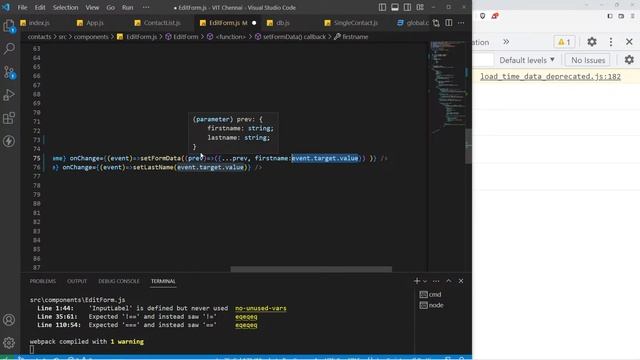Viewport: 640px width, 360px height.
Task: Open Console settings gear beside No Issues
Action: coord(629,60)
